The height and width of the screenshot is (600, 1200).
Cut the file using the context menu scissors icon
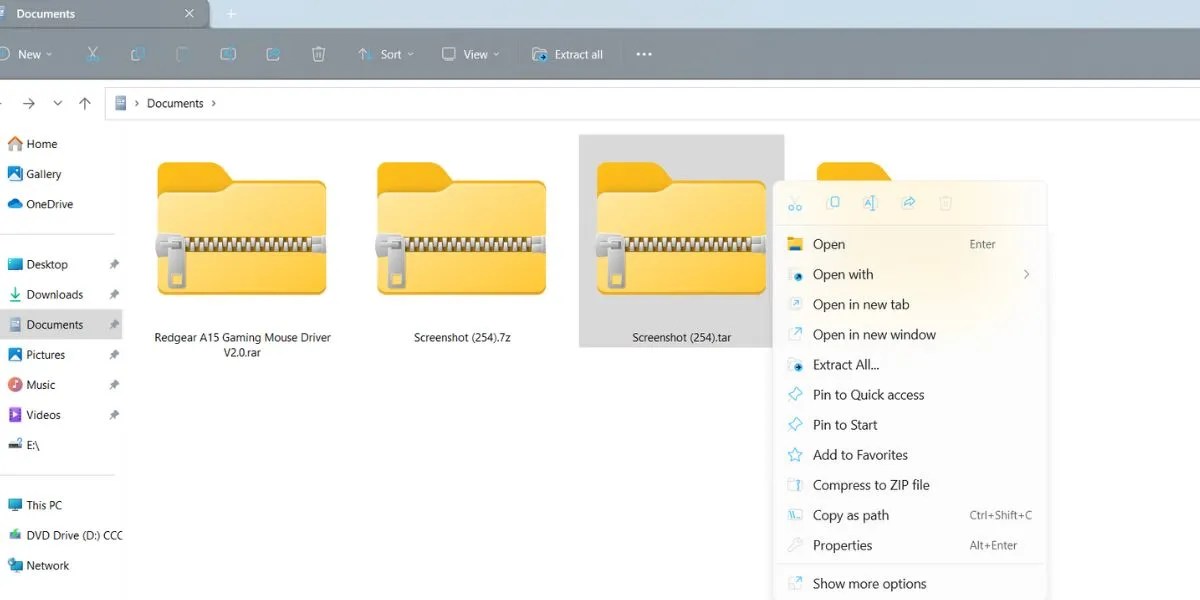pyautogui.click(x=795, y=202)
